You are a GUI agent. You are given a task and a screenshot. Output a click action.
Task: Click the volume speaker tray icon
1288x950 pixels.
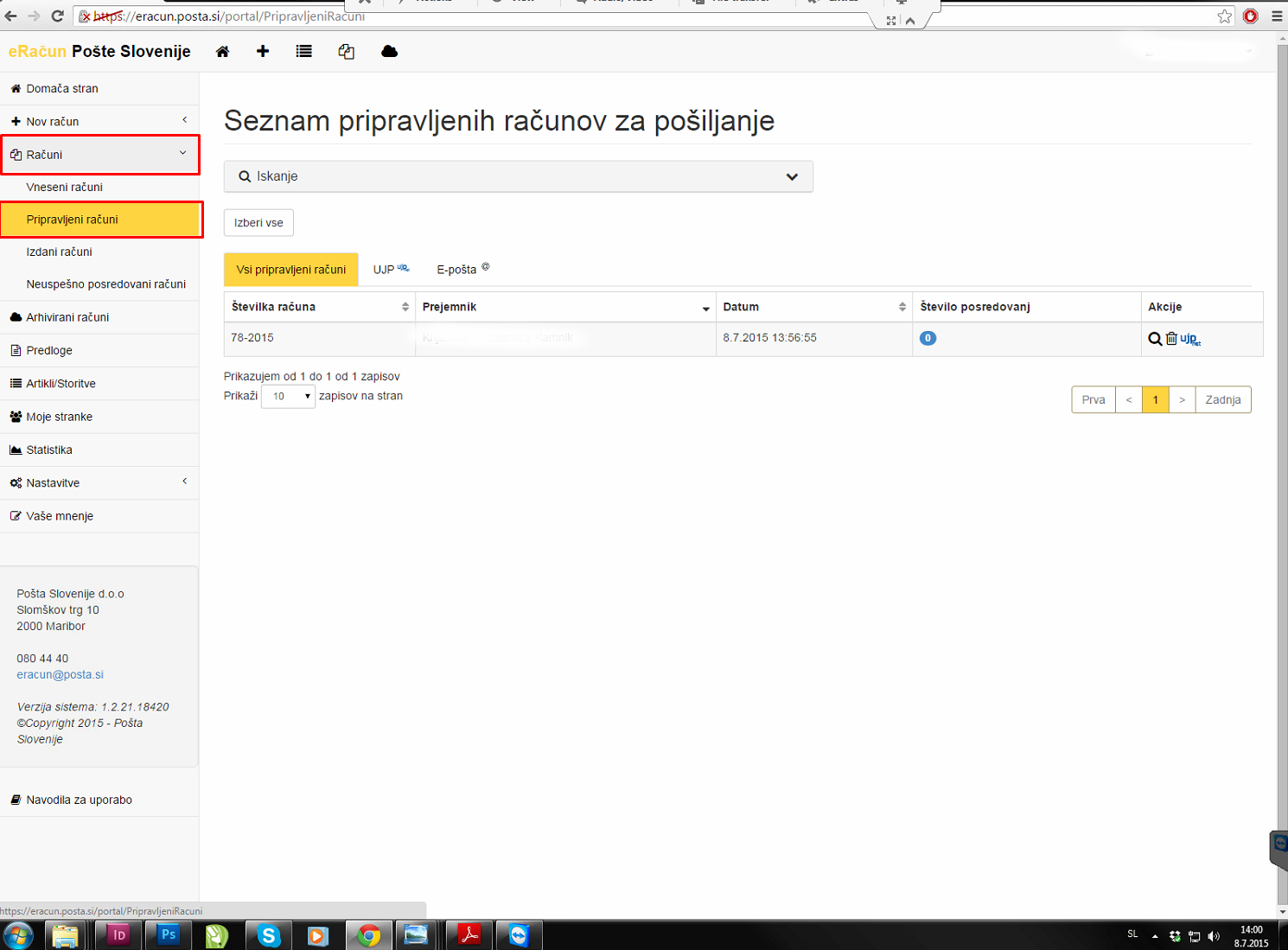(1214, 936)
